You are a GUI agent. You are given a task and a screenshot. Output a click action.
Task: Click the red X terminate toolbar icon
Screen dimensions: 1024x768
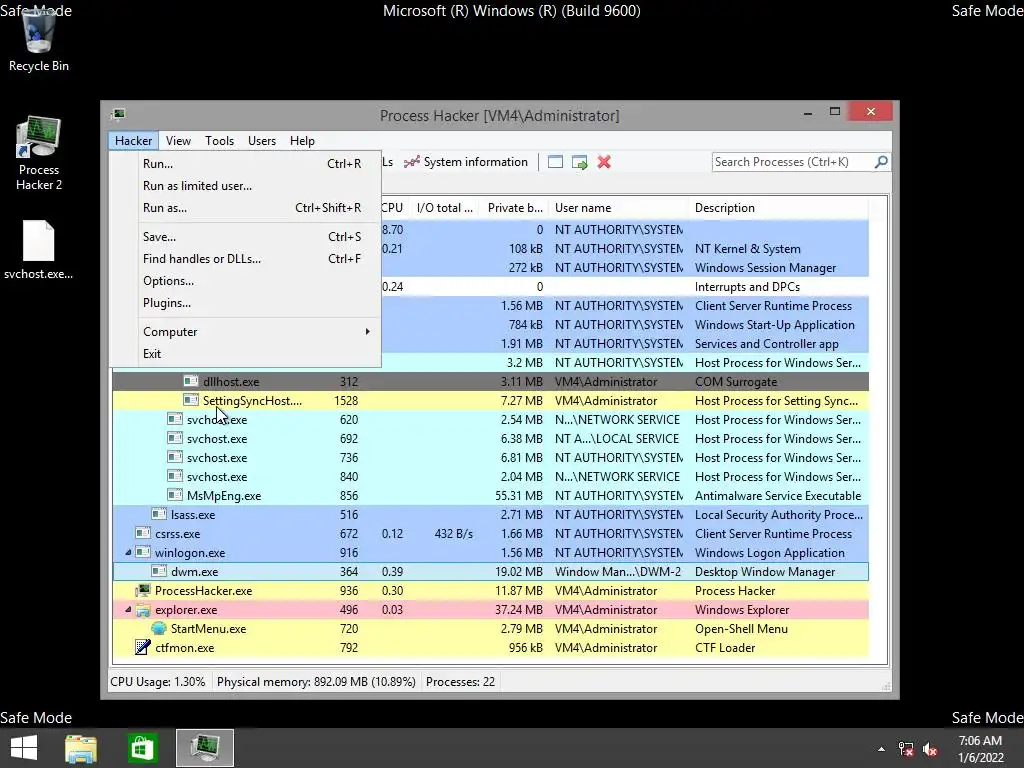pos(604,162)
